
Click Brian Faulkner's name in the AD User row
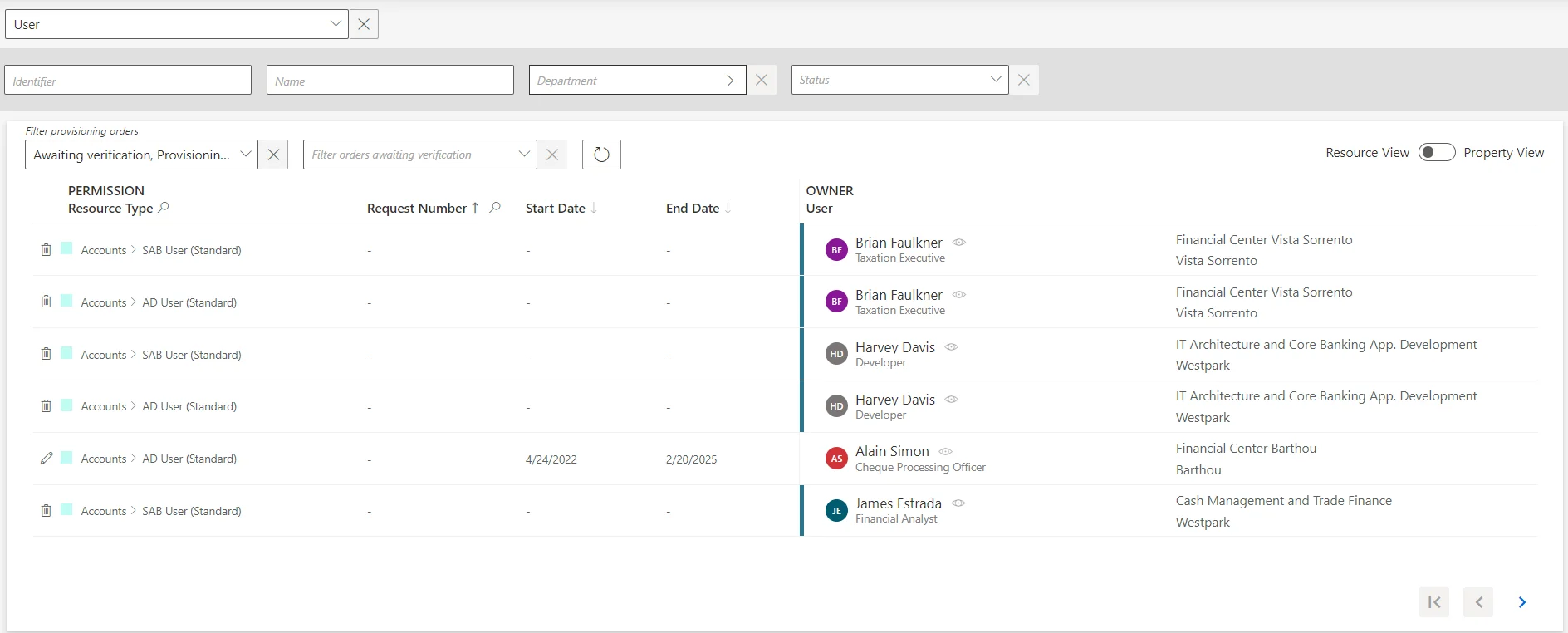[x=899, y=295]
